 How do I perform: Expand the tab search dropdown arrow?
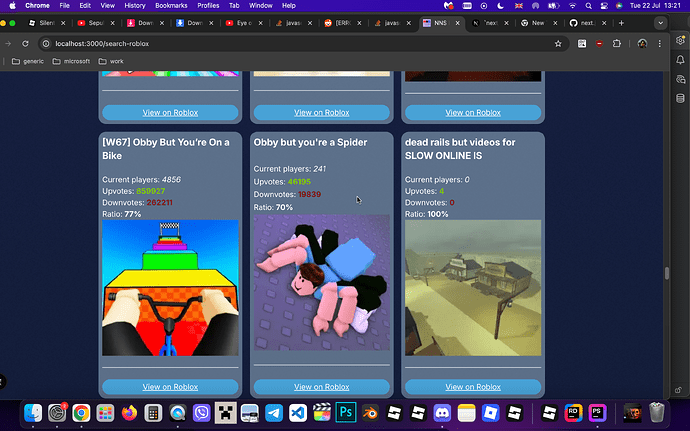[x=660, y=23]
